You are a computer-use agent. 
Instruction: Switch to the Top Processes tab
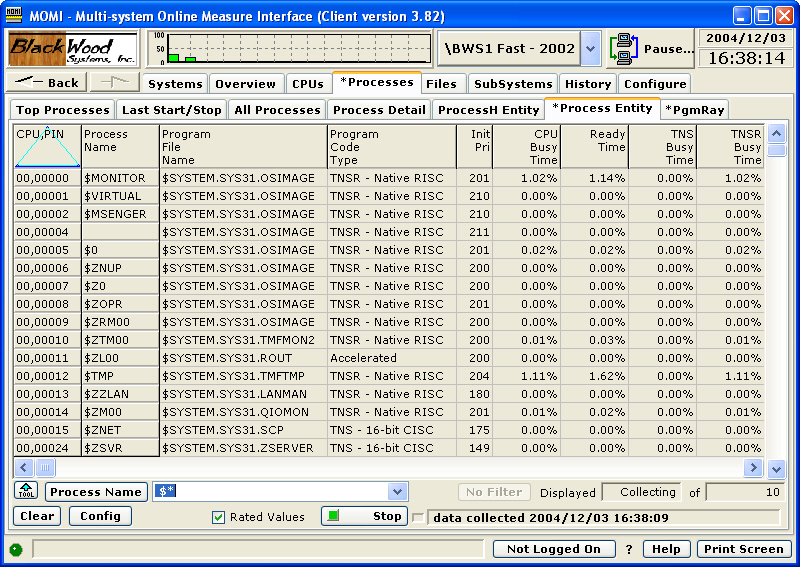click(63, 110)
